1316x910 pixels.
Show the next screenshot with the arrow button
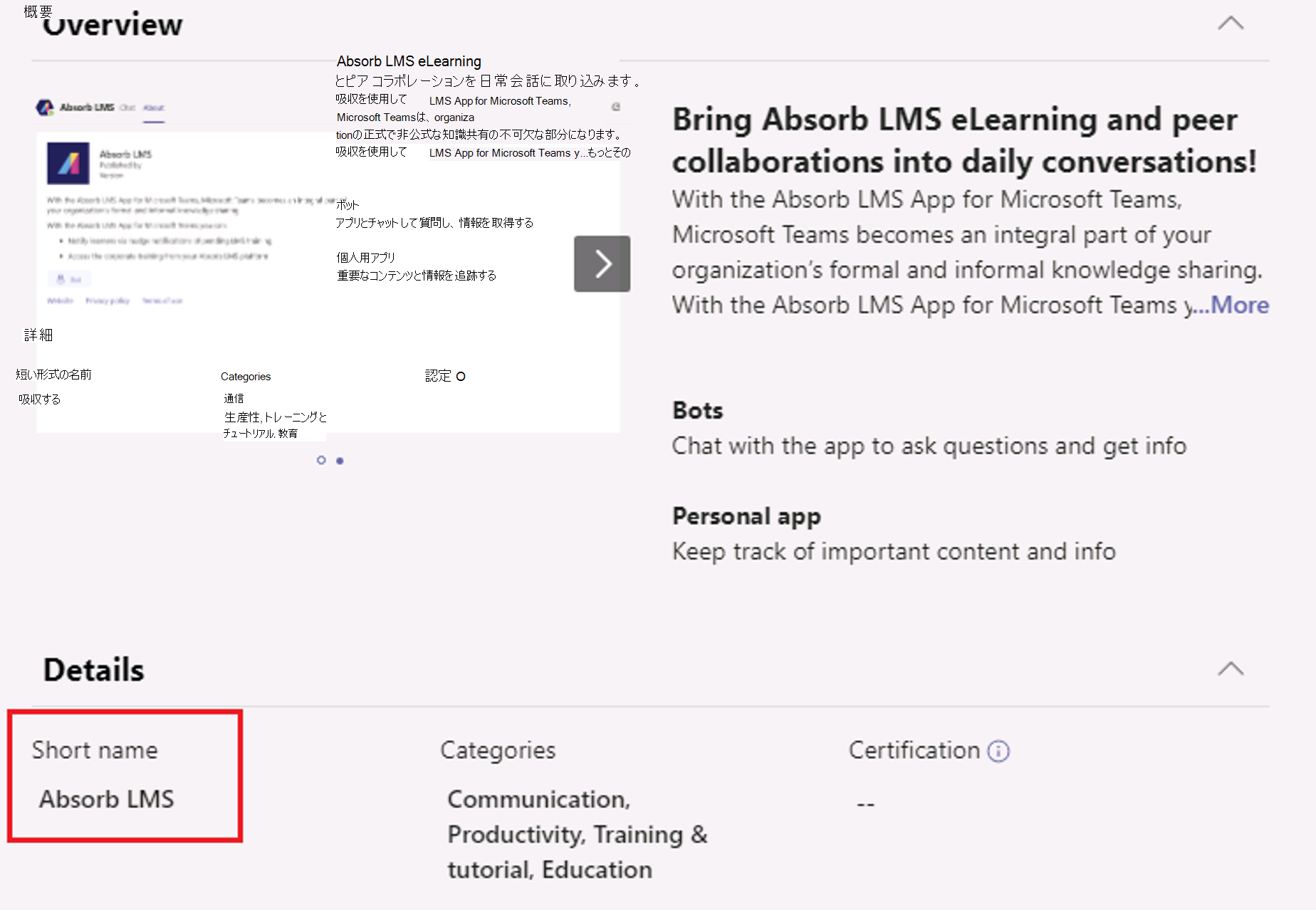point(602,263)
